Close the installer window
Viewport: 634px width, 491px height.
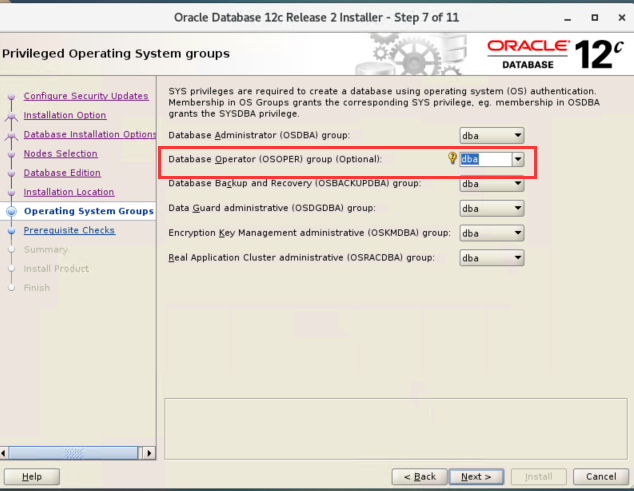(622, 17)
